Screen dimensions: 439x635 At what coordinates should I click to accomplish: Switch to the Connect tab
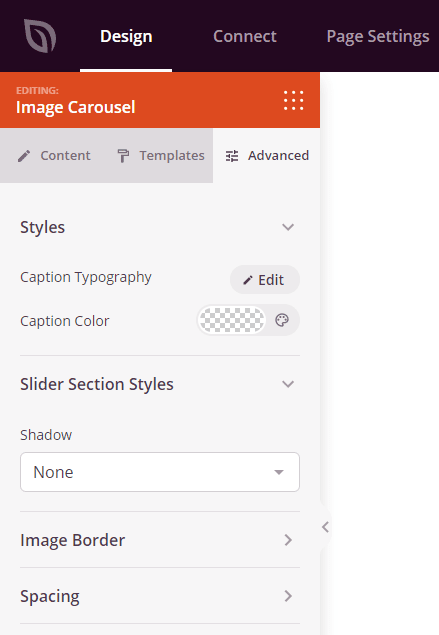tap(245, 36)
